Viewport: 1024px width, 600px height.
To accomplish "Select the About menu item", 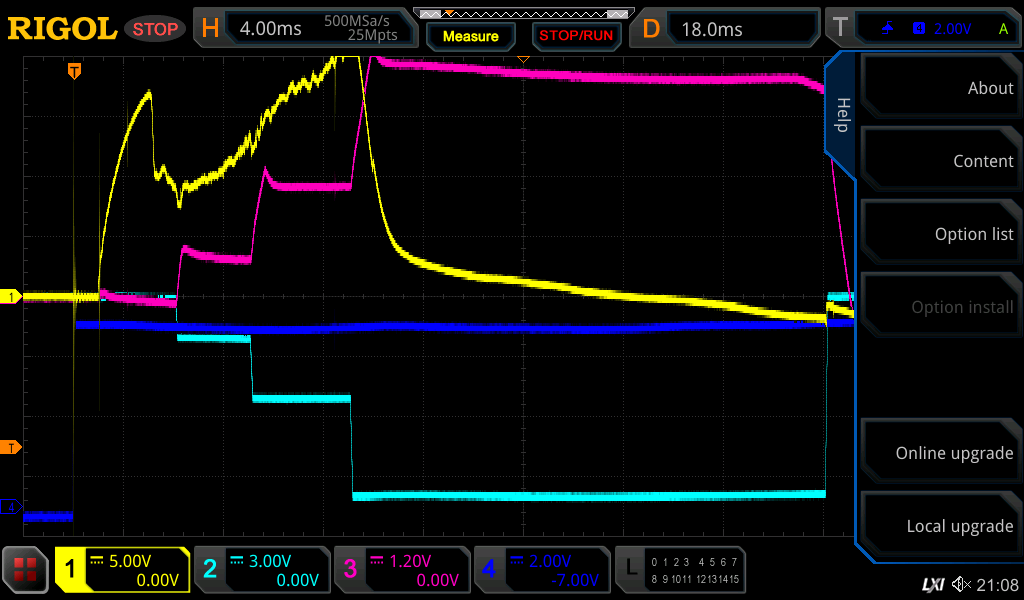I will [941, 88].
